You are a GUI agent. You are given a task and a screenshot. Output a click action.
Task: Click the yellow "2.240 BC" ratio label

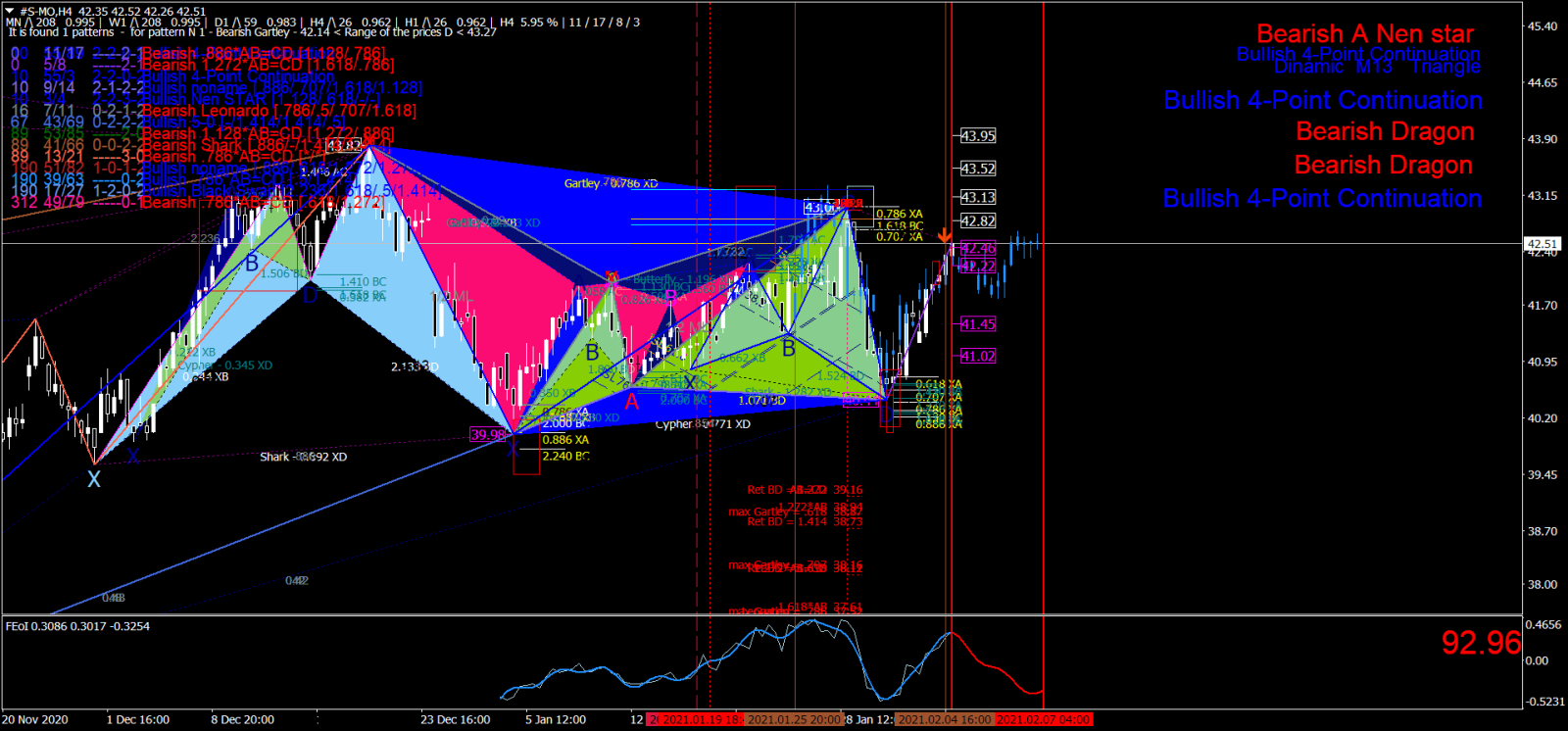click(565, 457)
